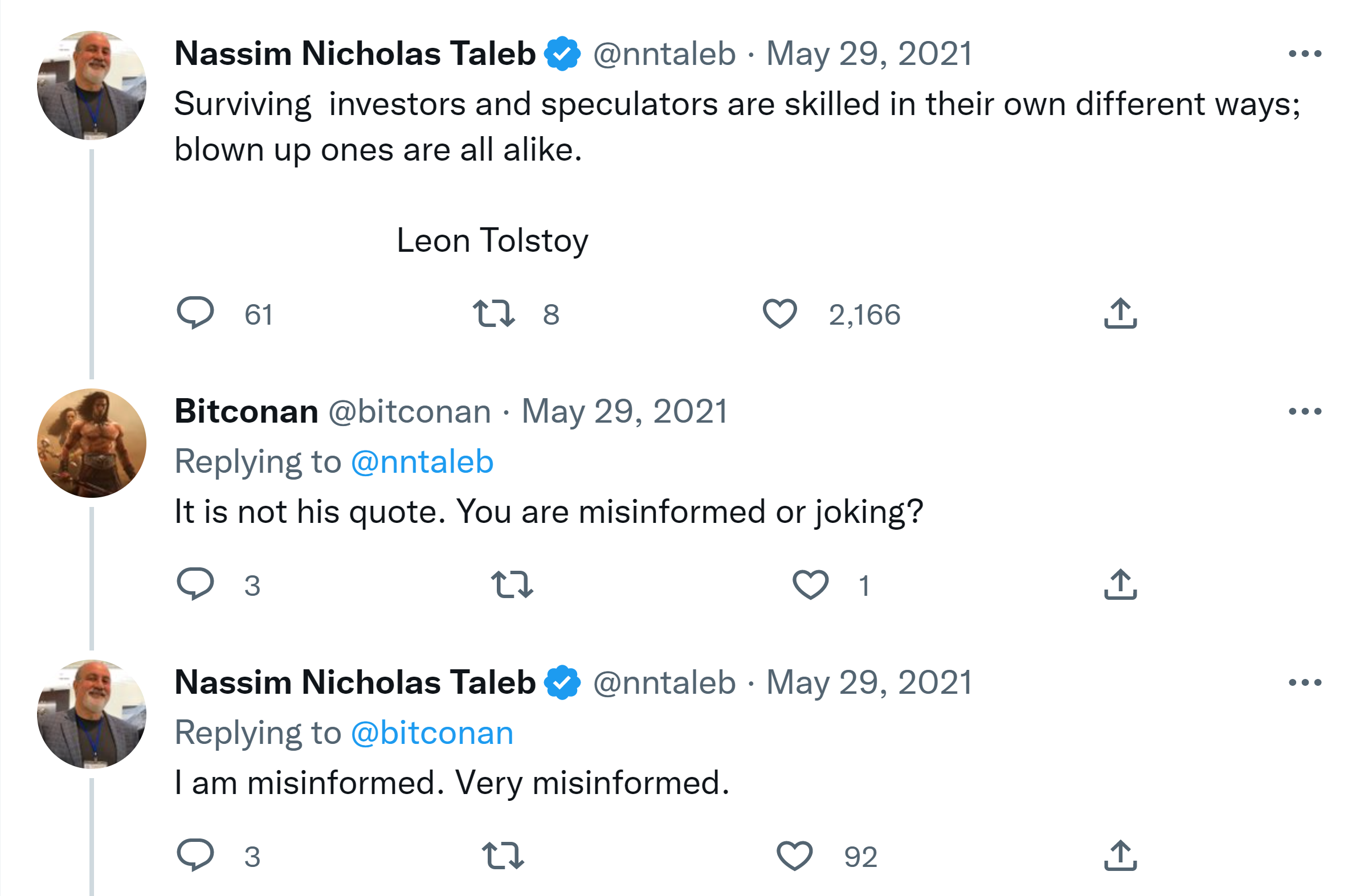Open the @bitconan mention link in Taleb's reply
Image resolution: width=1352 pixels, height=896 pixels.
coord(432,733)
